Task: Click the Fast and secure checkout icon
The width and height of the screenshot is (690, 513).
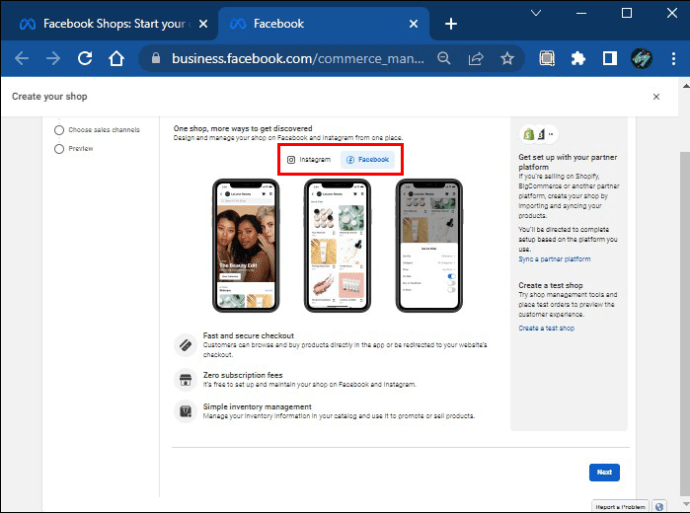Action: coord(186,345)
